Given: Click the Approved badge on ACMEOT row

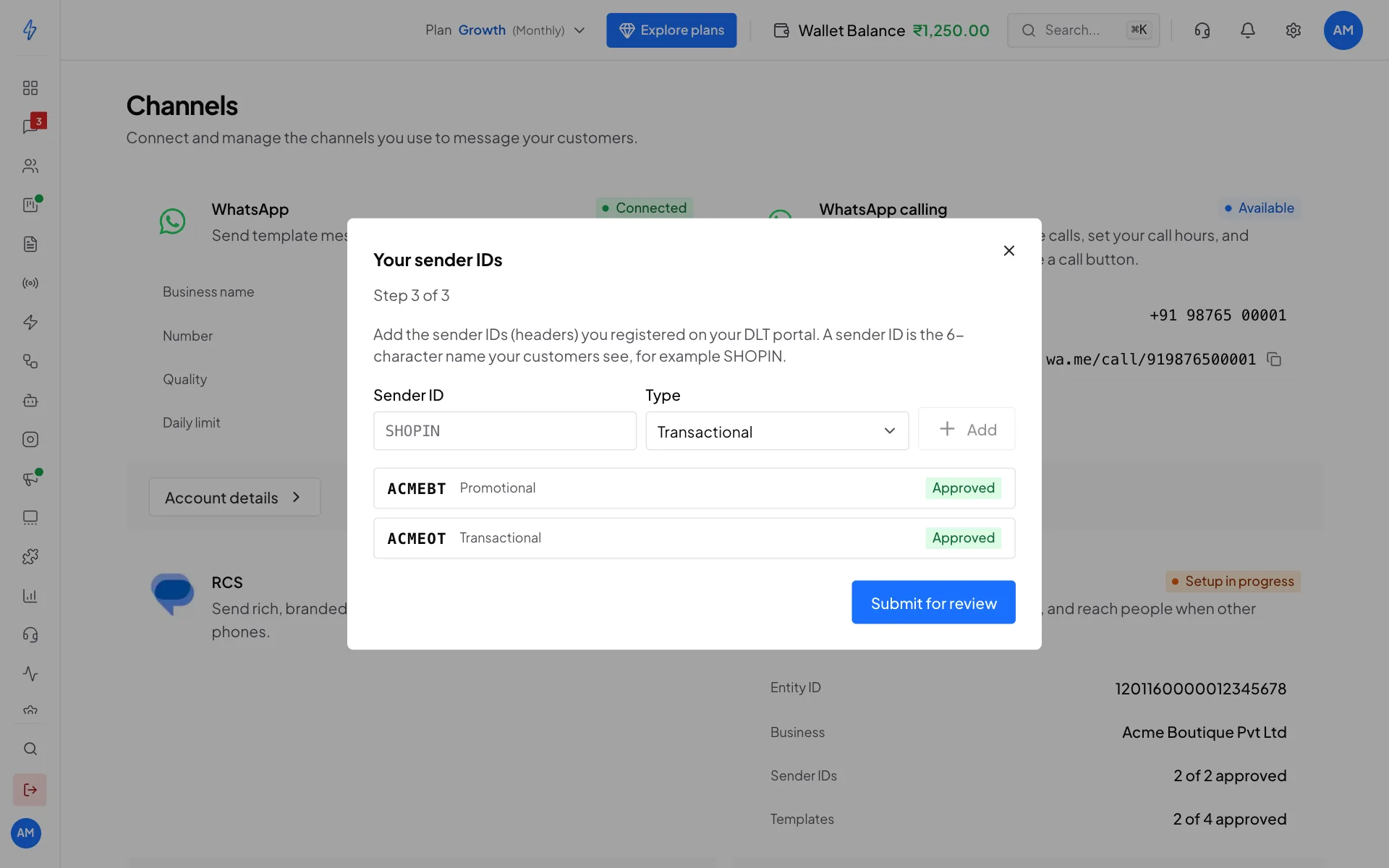Looking at the screenshot, I should coord(963,538).
